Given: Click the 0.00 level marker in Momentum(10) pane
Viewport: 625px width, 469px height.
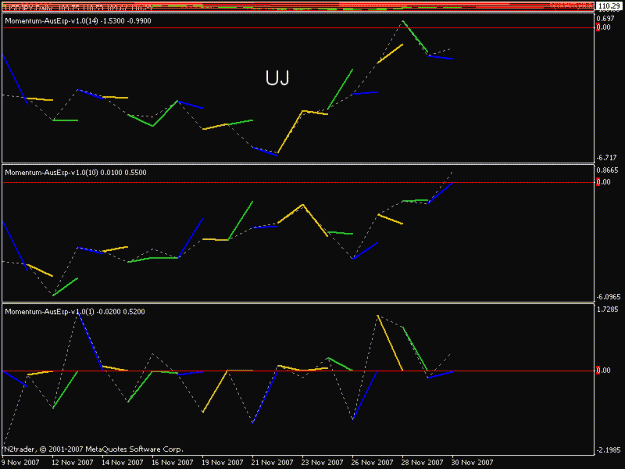Looking at the screenshot, I should 603,182.
